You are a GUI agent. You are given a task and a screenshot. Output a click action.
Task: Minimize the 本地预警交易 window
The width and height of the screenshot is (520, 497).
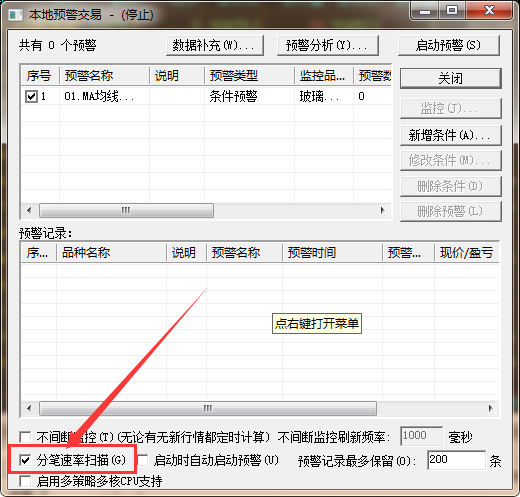[x=425, y=11]
